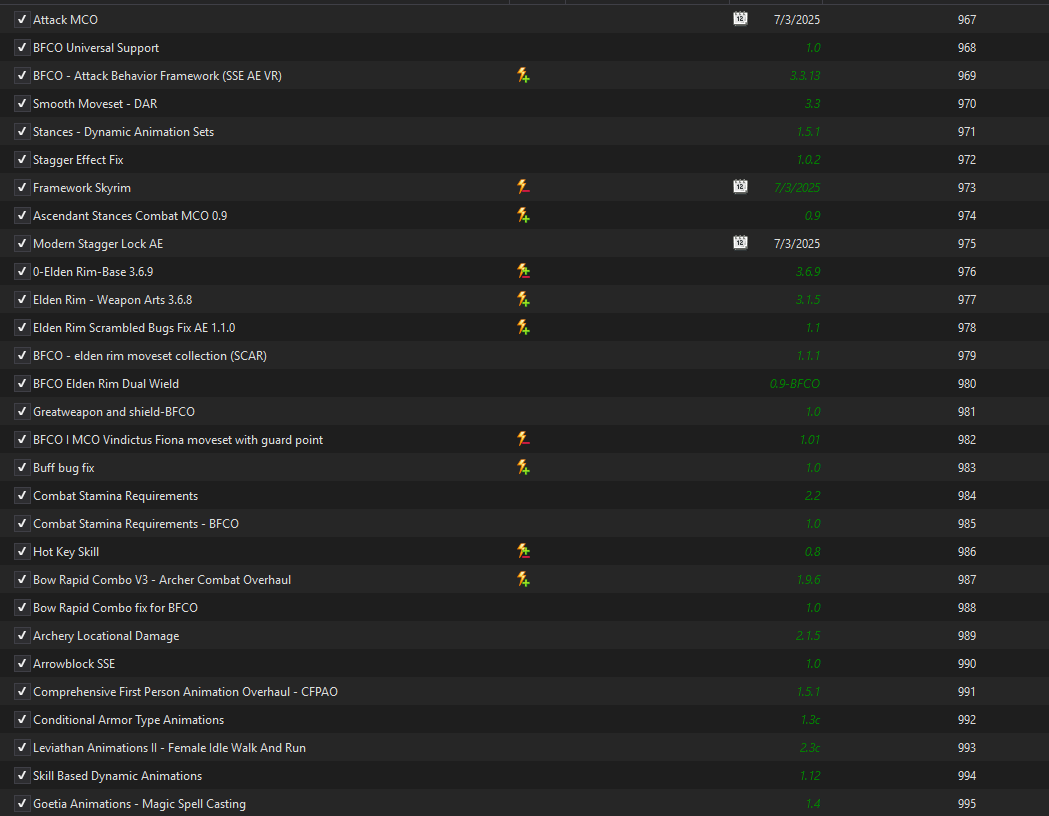Disable the Attack MCO mod checkbox
The width and height of the screenshot is (1049, 816).
point(22,19)
